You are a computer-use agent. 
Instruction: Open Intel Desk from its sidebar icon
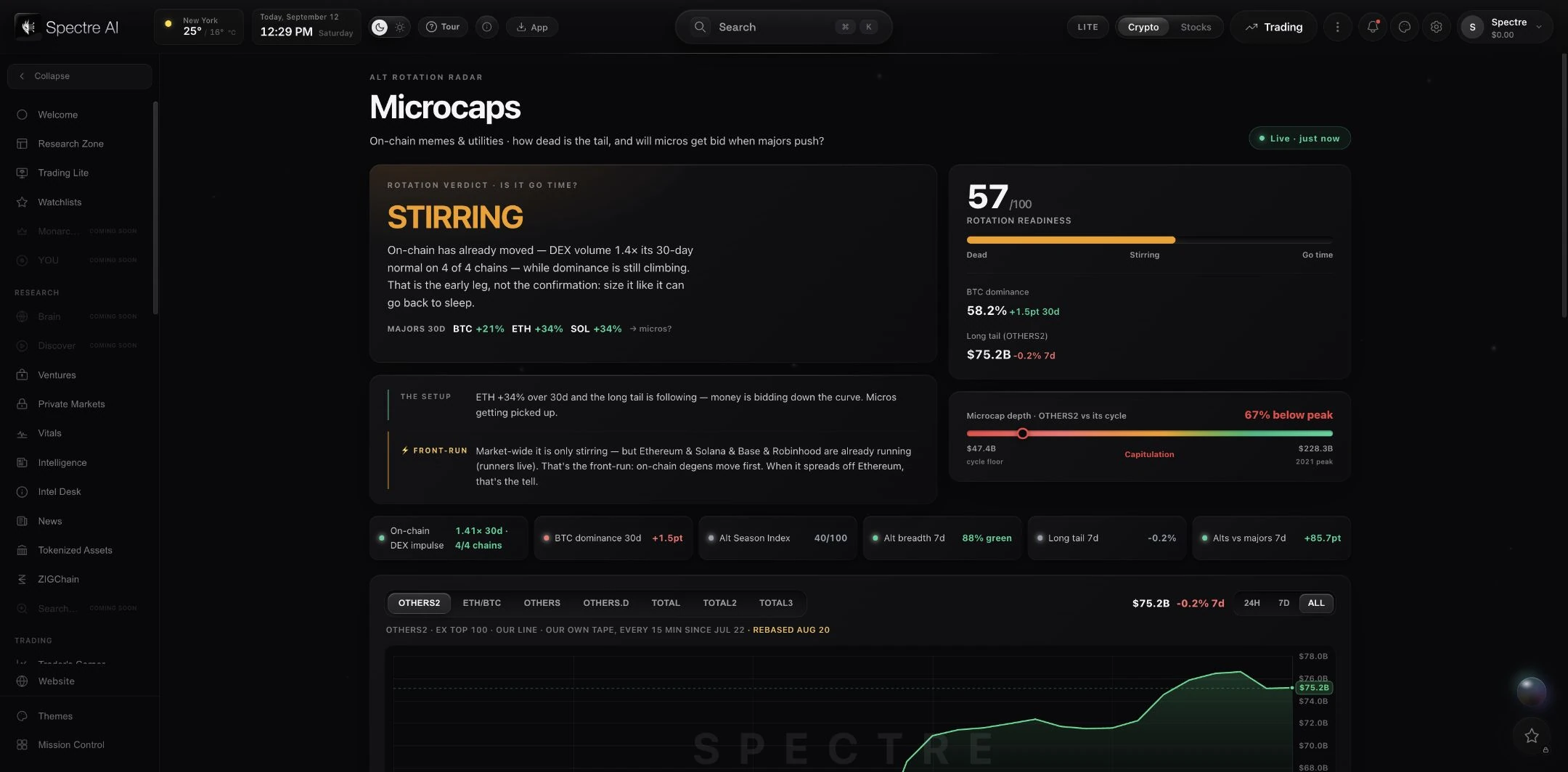[22, 491]
